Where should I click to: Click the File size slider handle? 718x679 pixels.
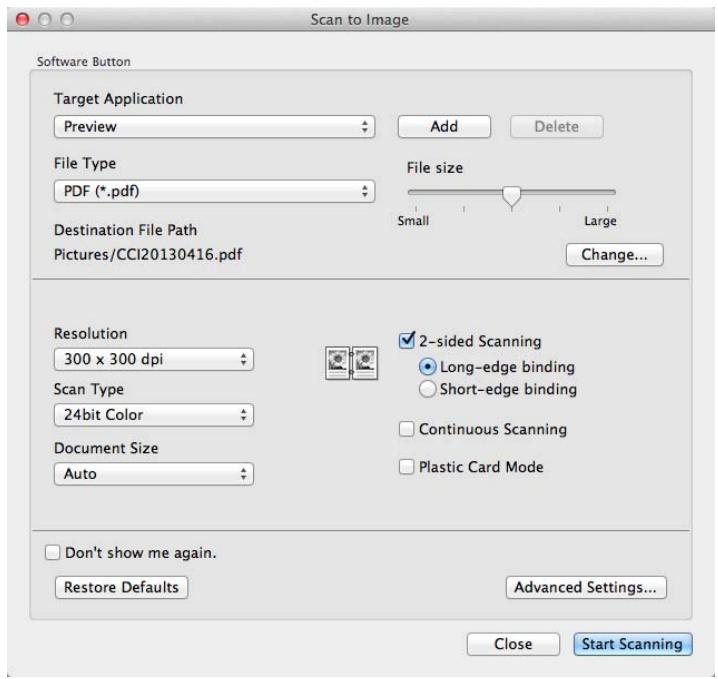(x=511, y=196)
